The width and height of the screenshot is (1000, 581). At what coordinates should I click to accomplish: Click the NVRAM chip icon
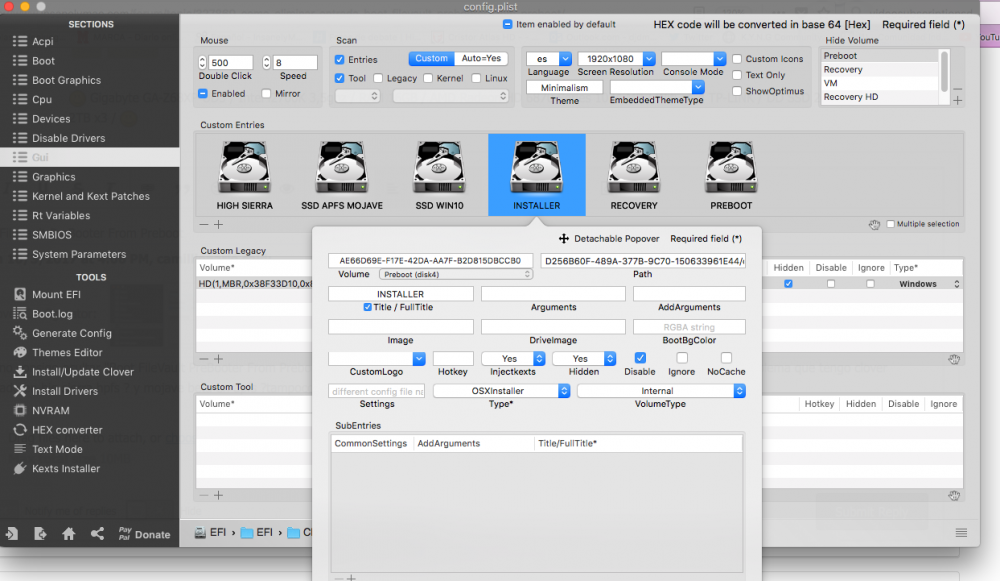click(20, 410)
